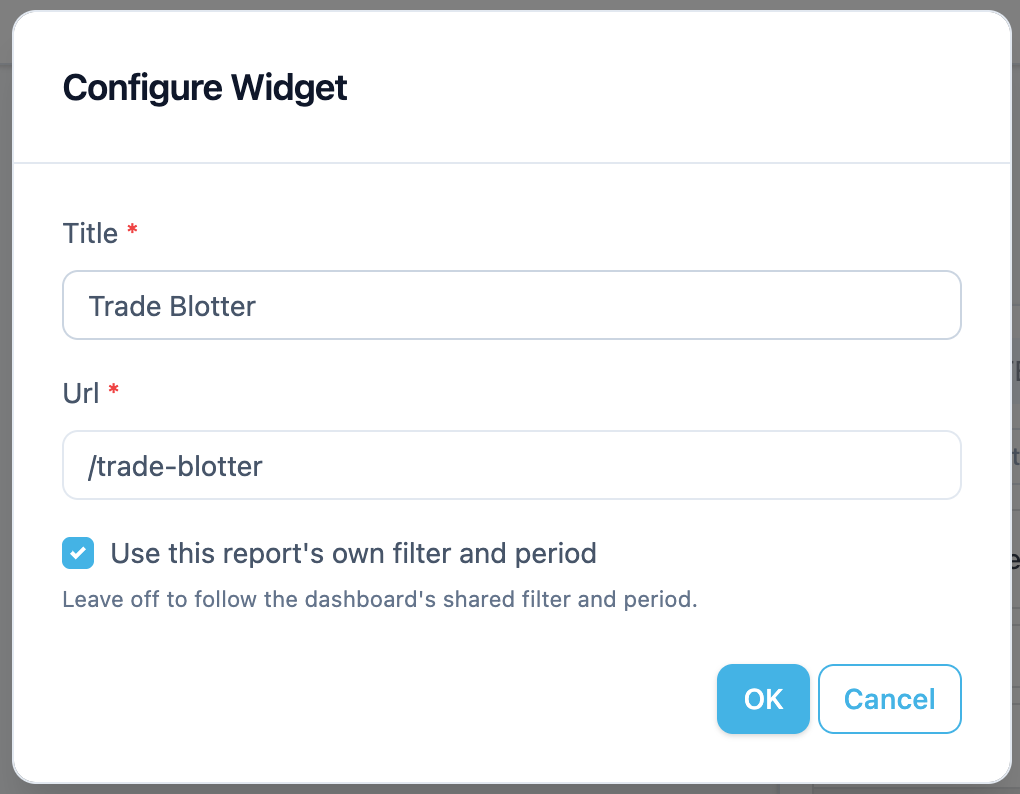This screenshot has height=794, width=1020.
Task: Click the OK button
Action: (x=763, y=699)
